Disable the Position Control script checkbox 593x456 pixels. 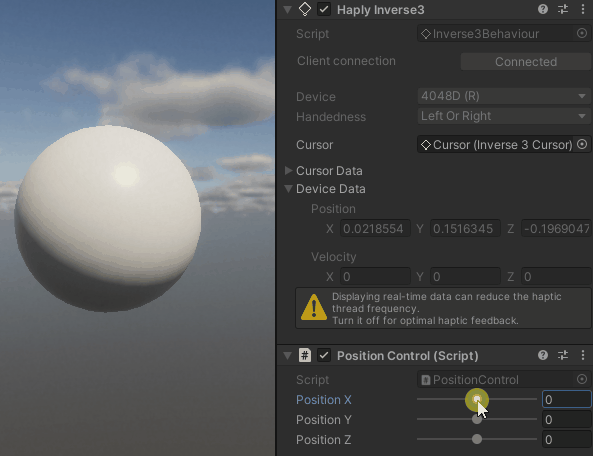point(324,355)
